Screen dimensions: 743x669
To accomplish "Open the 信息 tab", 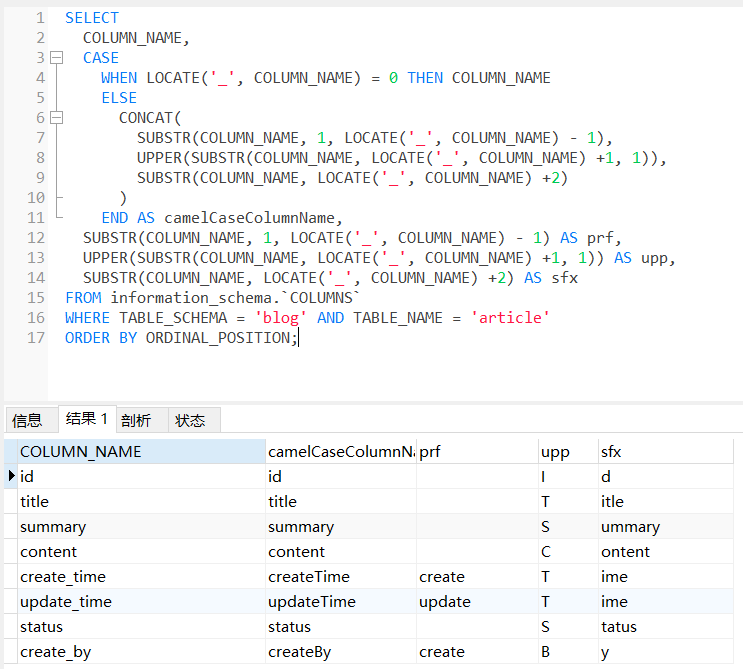I will 31,420.
